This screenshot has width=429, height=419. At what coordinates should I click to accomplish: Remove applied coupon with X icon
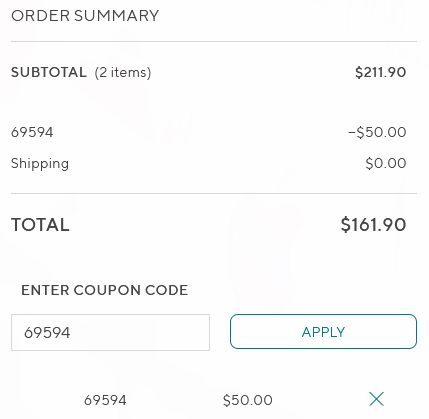376,399
